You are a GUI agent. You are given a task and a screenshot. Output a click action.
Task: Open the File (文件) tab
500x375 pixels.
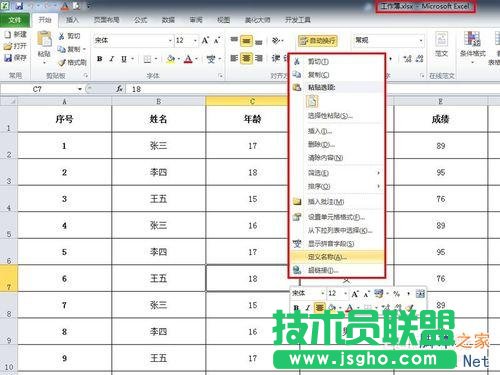[x=15, y=20]
